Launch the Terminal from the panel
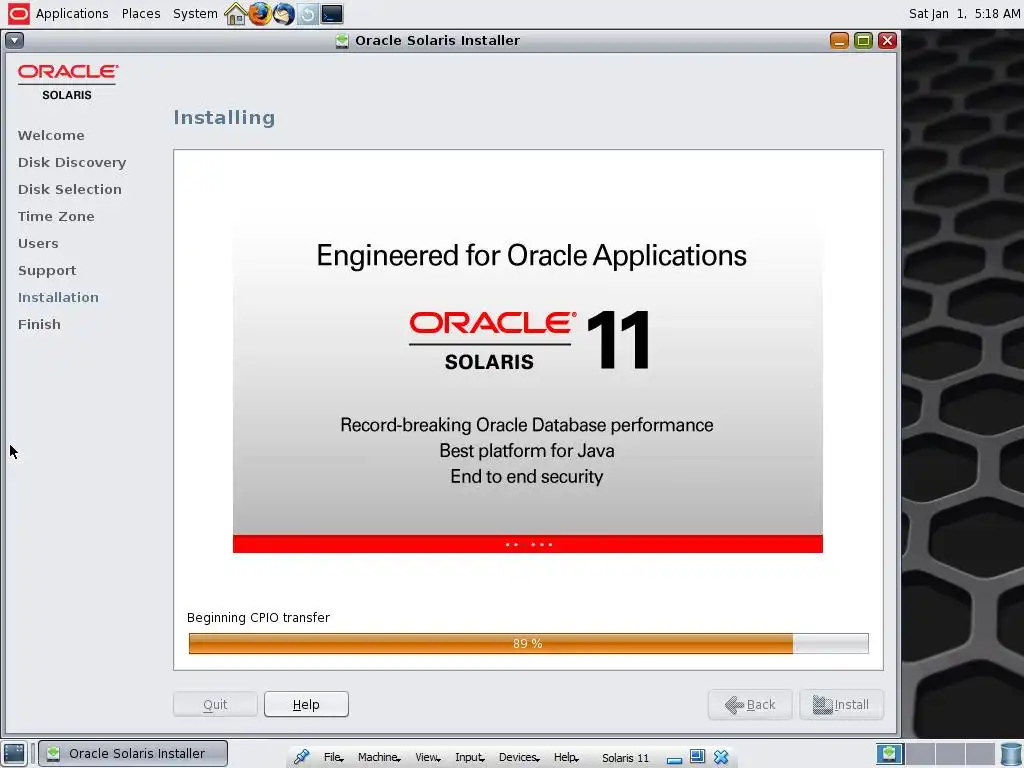 332,14
